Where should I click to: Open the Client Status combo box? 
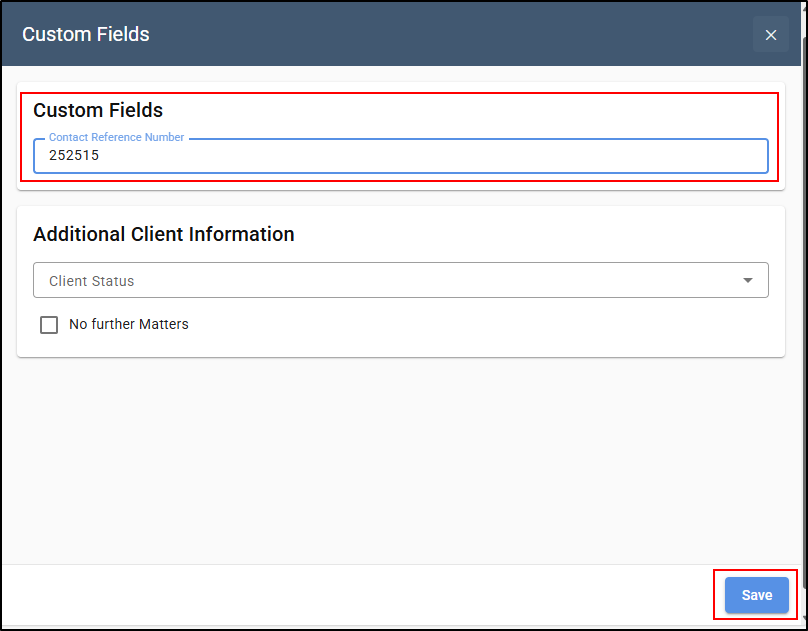tap(400, 280)
